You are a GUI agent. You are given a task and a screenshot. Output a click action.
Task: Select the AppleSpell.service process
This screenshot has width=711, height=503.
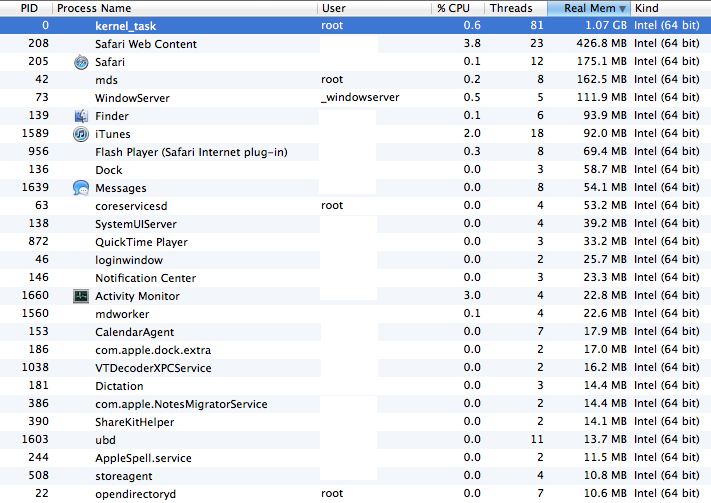[356, 458]
